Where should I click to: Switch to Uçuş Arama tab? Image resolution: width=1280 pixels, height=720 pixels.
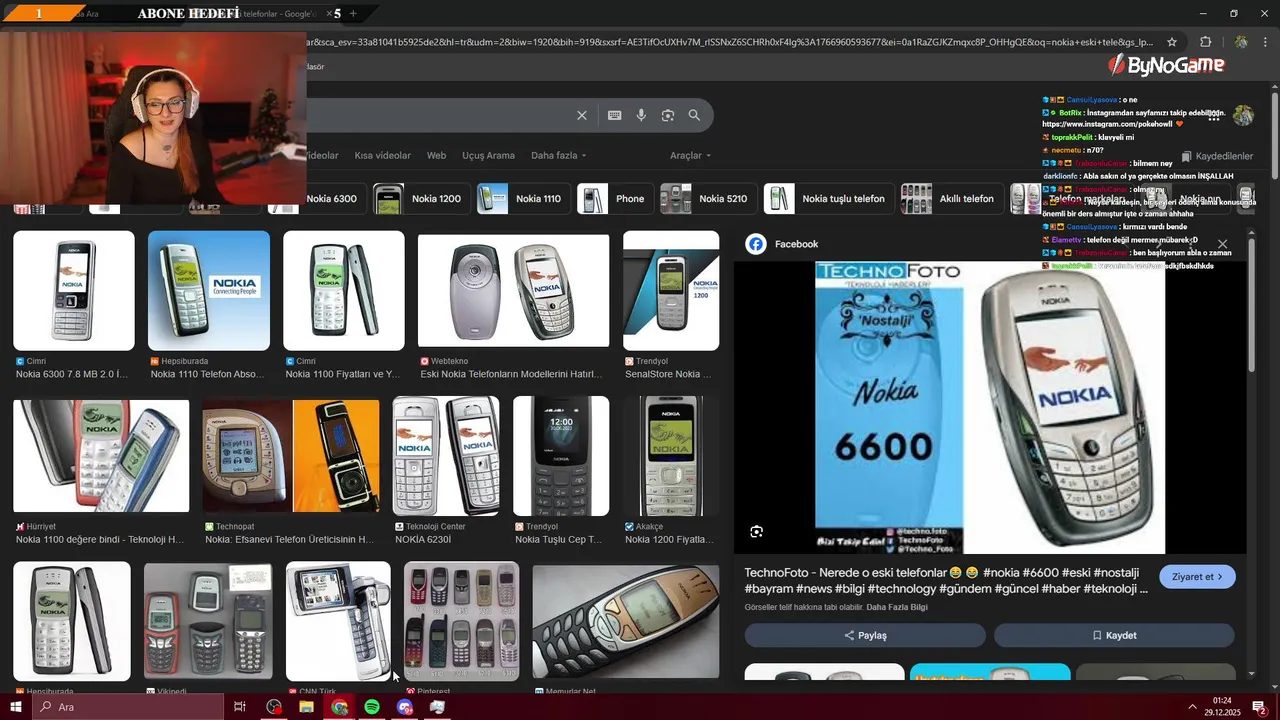[488, 155]
